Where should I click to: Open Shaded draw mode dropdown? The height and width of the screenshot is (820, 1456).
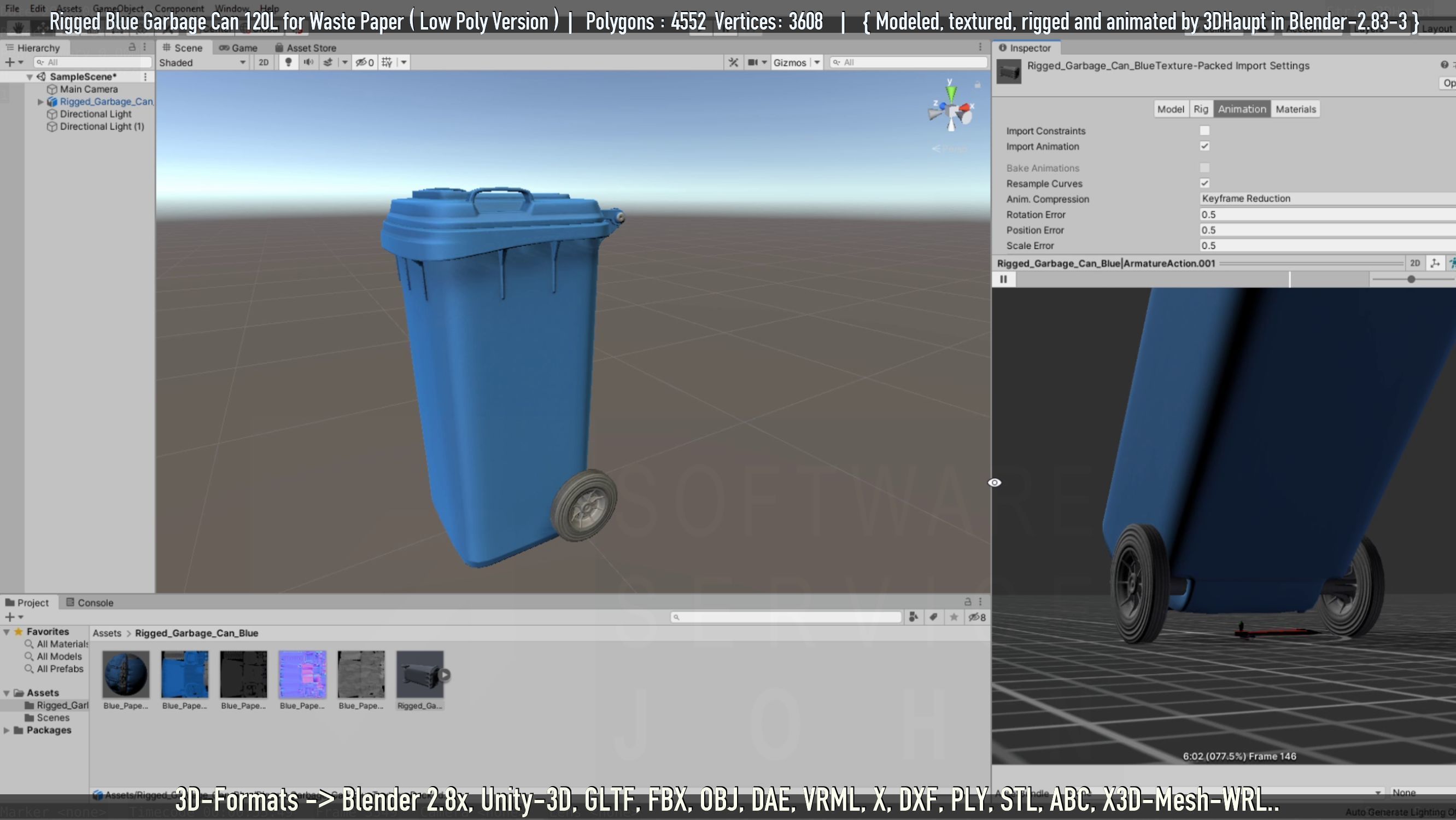point(202,62)
